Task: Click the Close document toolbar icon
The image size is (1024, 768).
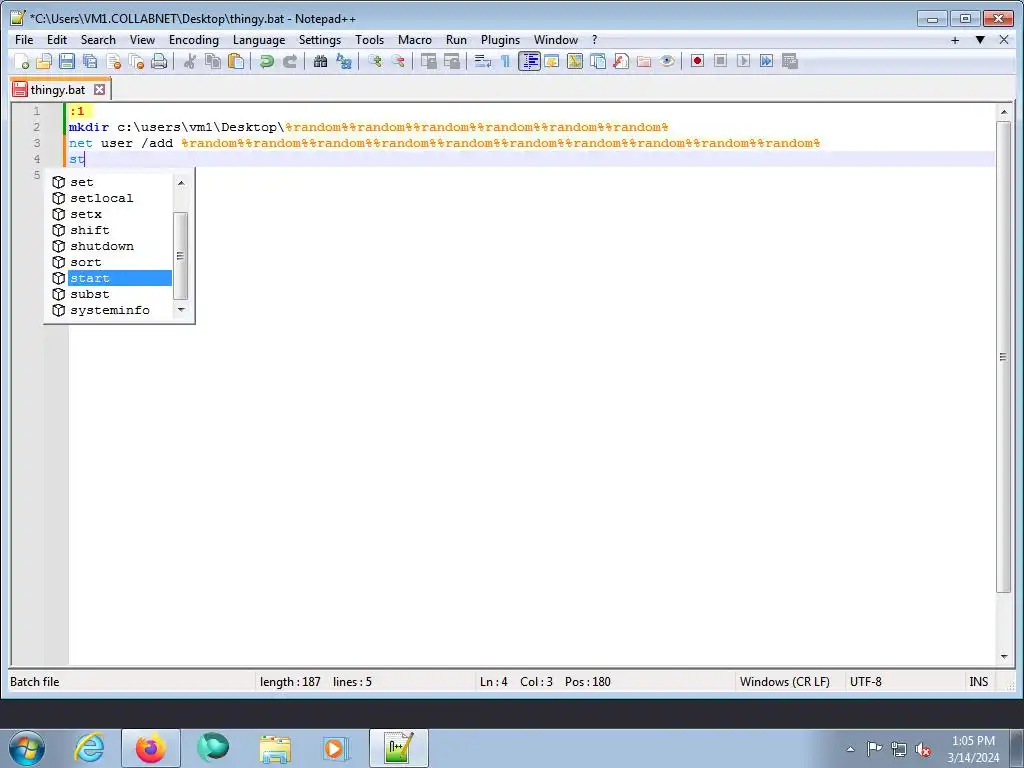Action: click(x=114, y=61)
